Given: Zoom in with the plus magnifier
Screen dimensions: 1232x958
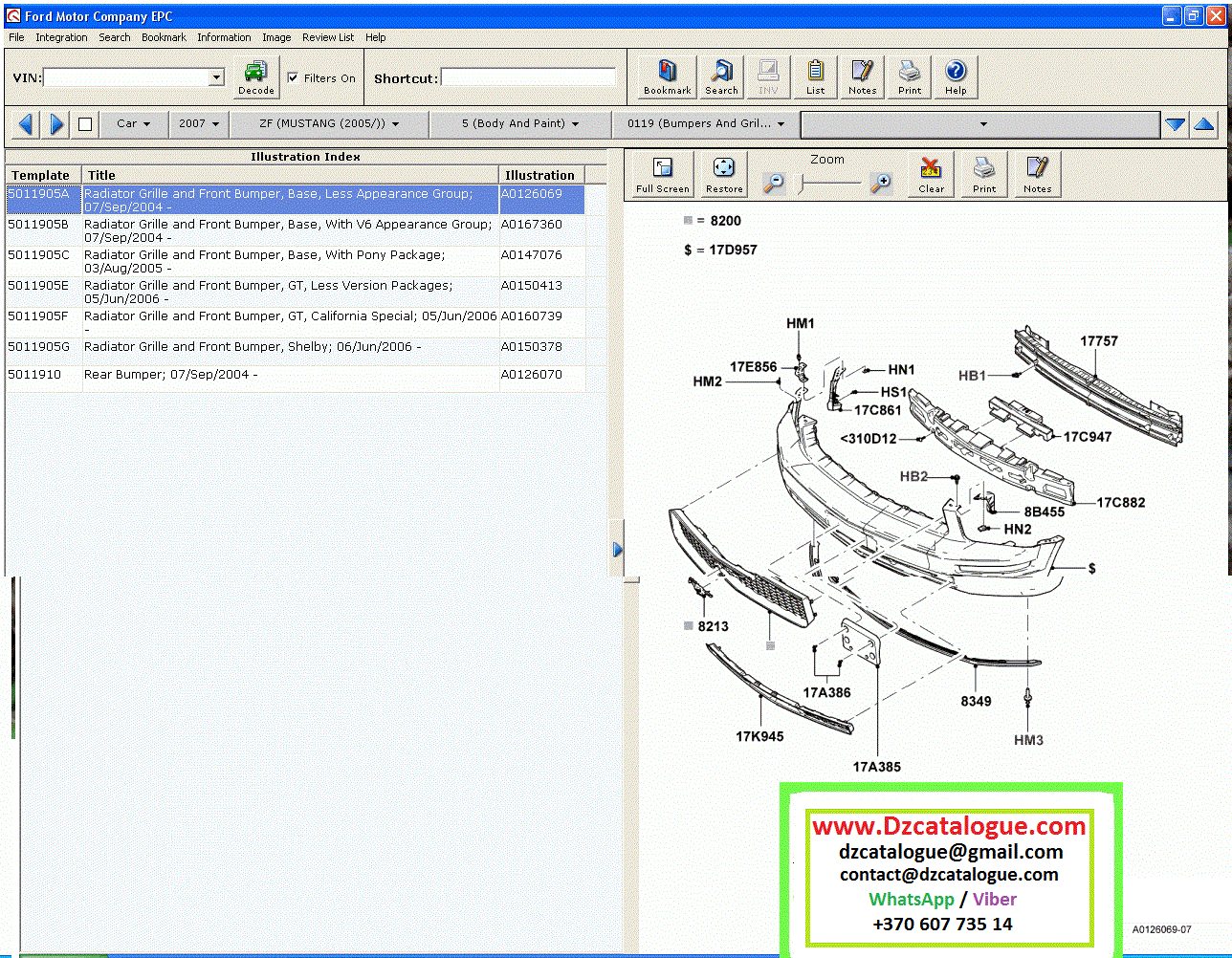Looking at the screenshot, I should 881,183.
